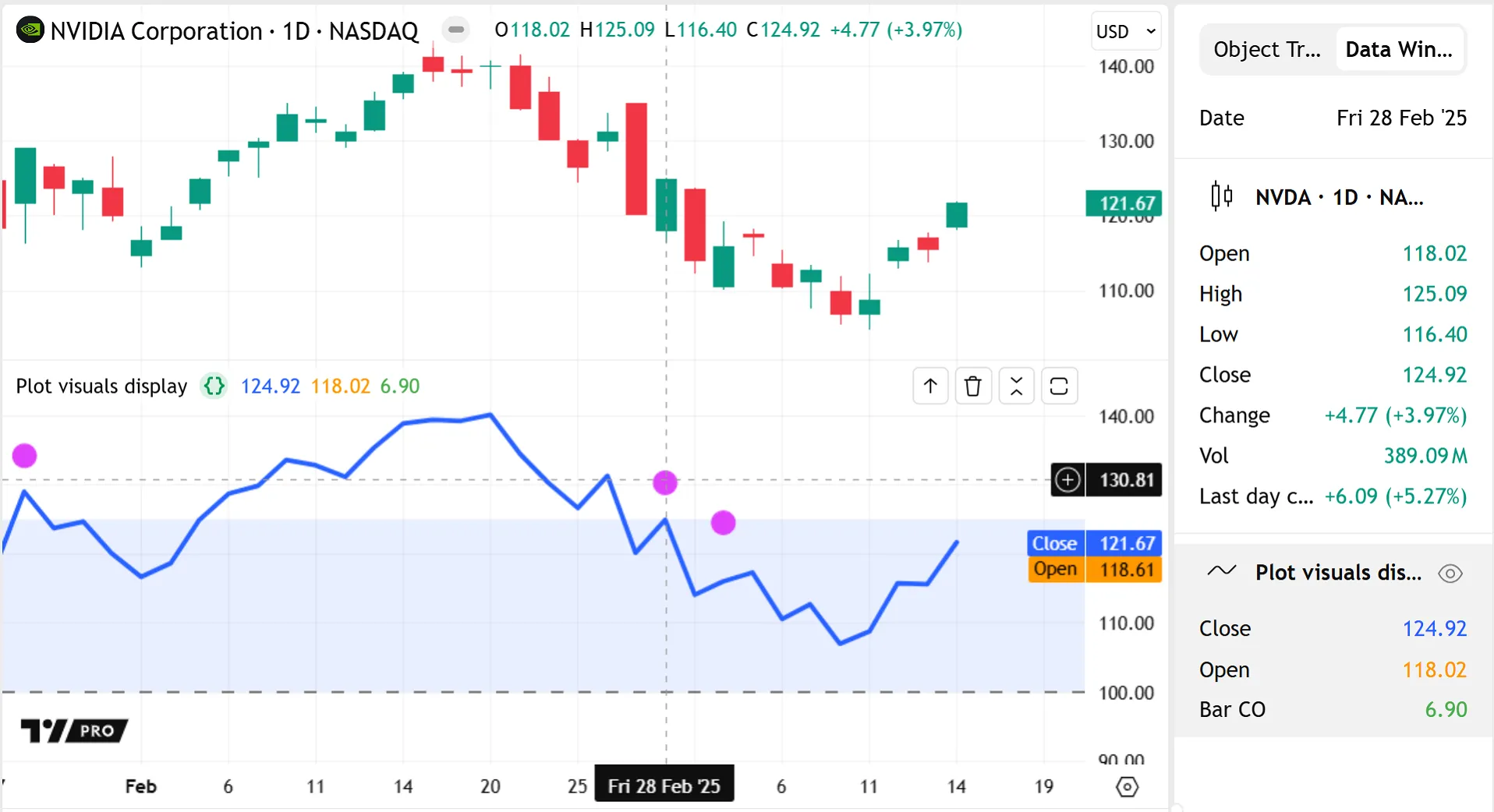This screenshot has width=1494, height=812.
Task: Click the Pine source code braces icon
Action: (214, 386)
